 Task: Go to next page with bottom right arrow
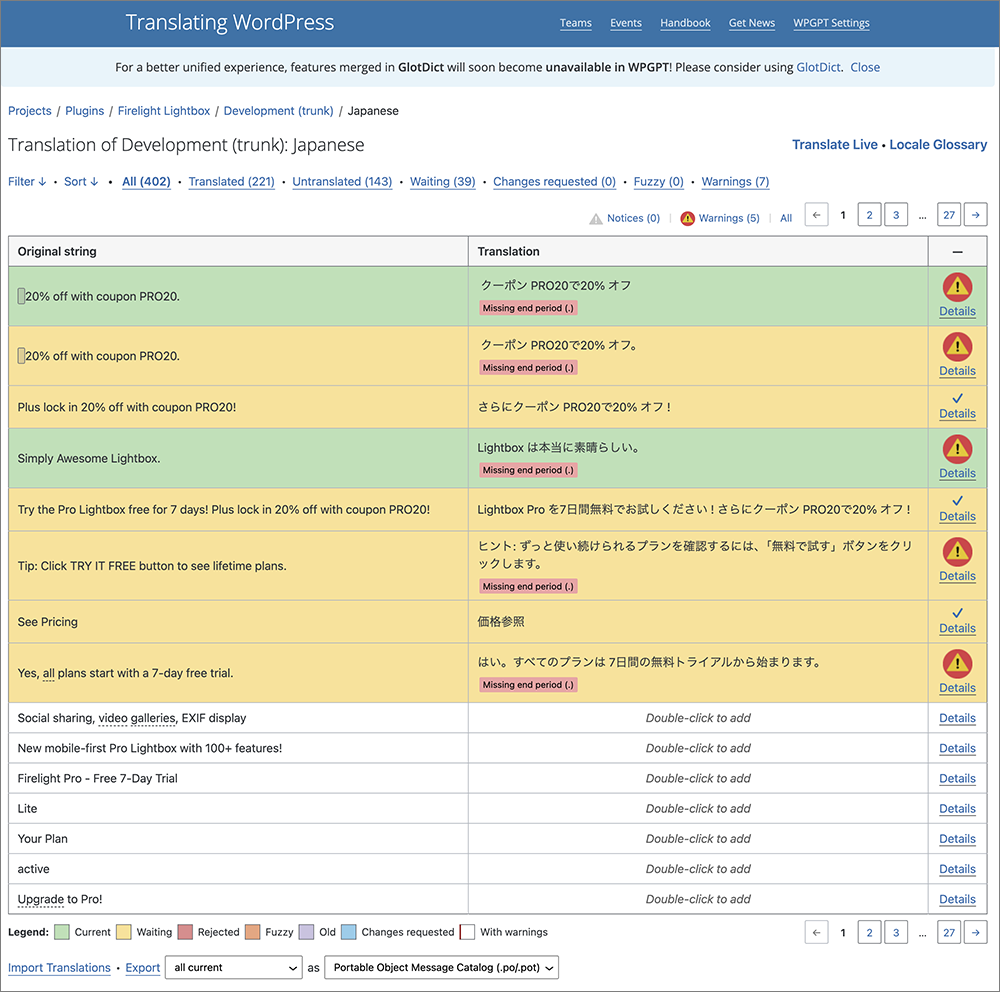[975, 933]
